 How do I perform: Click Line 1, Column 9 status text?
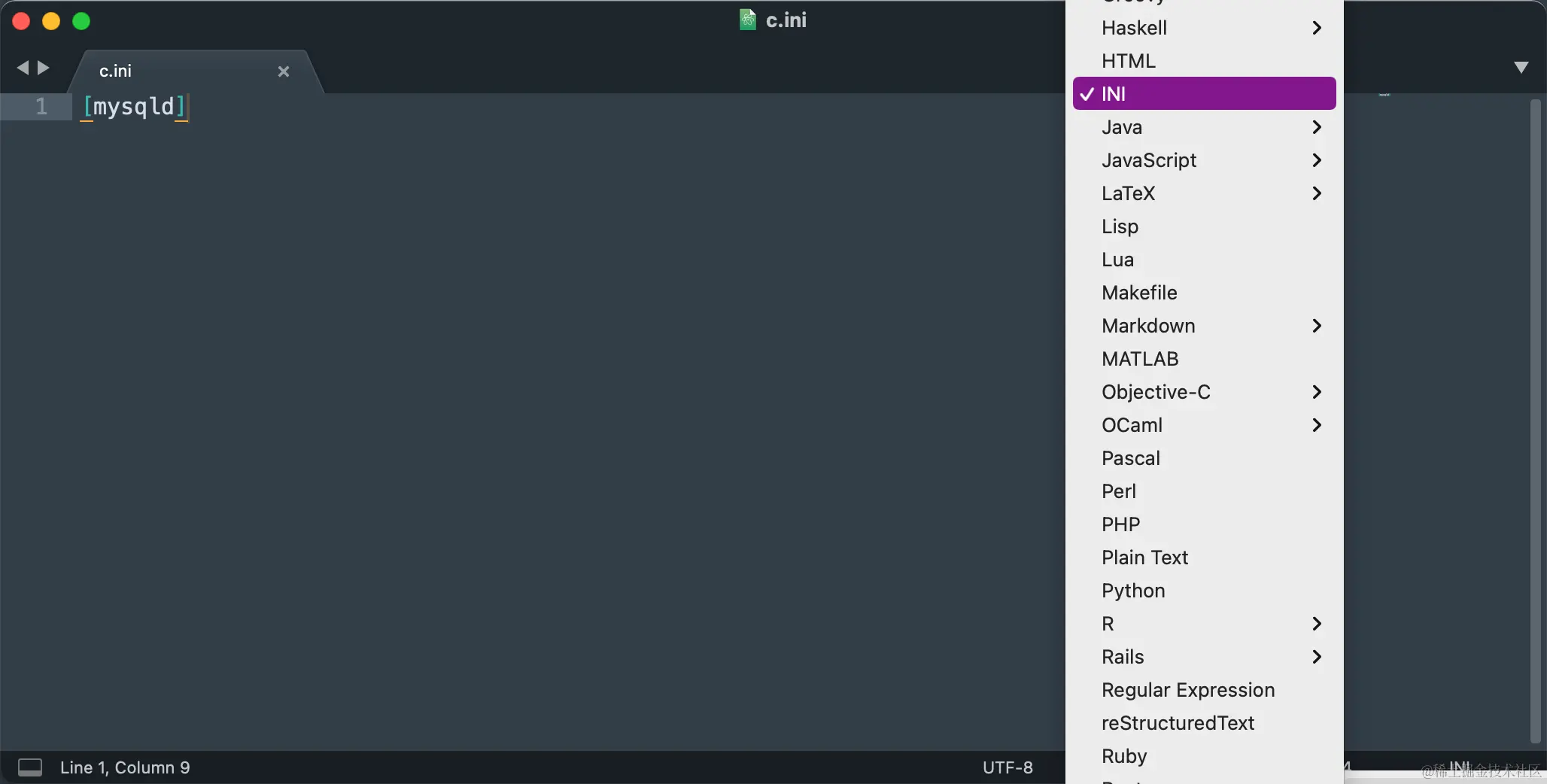click(125, 767)
